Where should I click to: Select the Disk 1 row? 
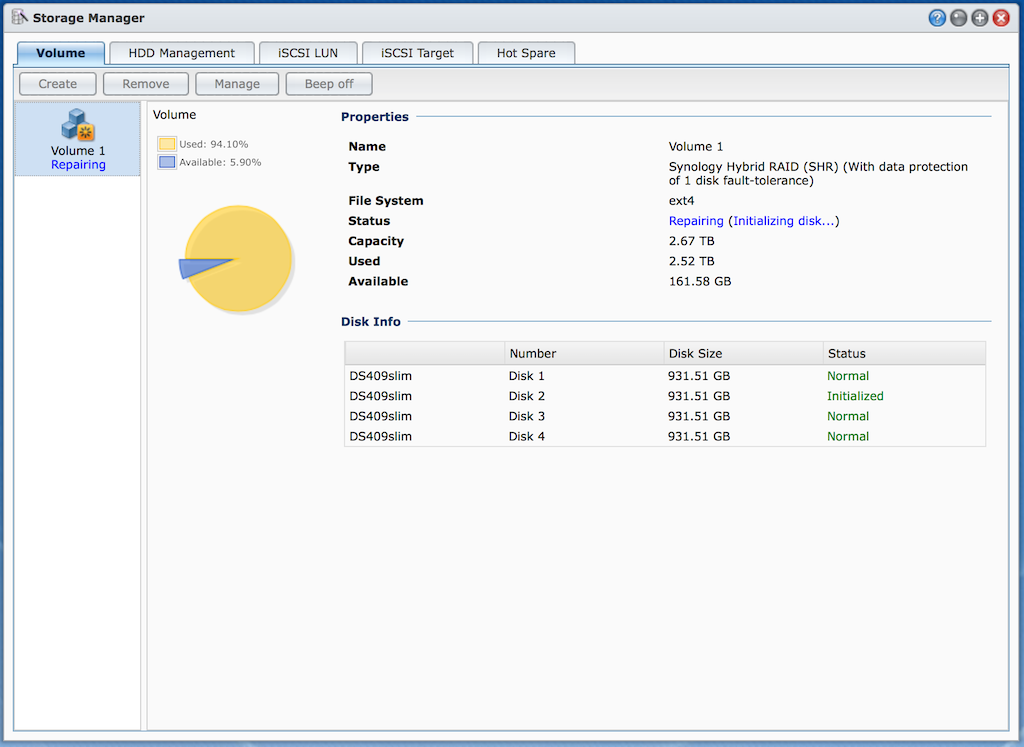(x=665, y=375)
